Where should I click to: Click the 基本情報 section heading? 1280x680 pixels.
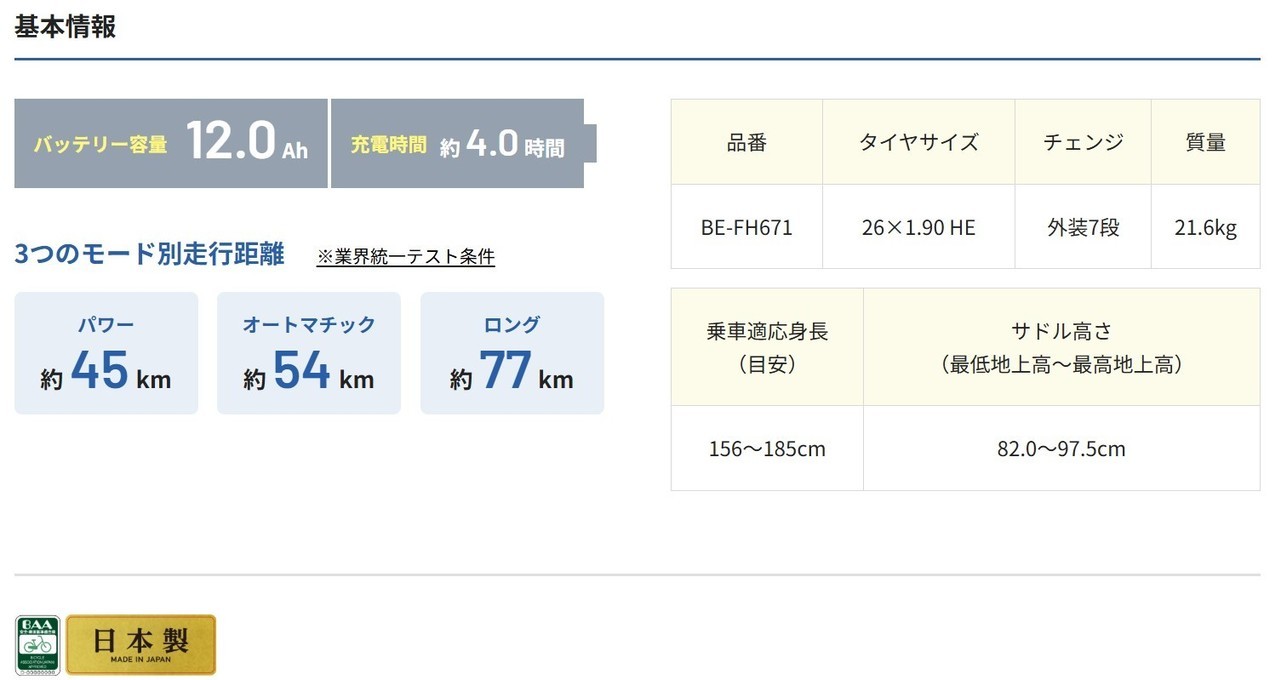[65, 27]
